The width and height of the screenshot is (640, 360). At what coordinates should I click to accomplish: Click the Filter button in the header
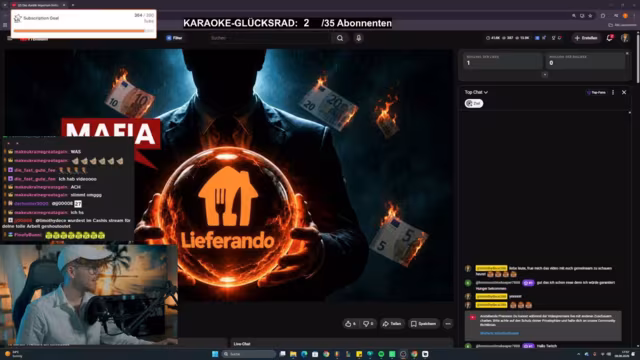[174, 38]
